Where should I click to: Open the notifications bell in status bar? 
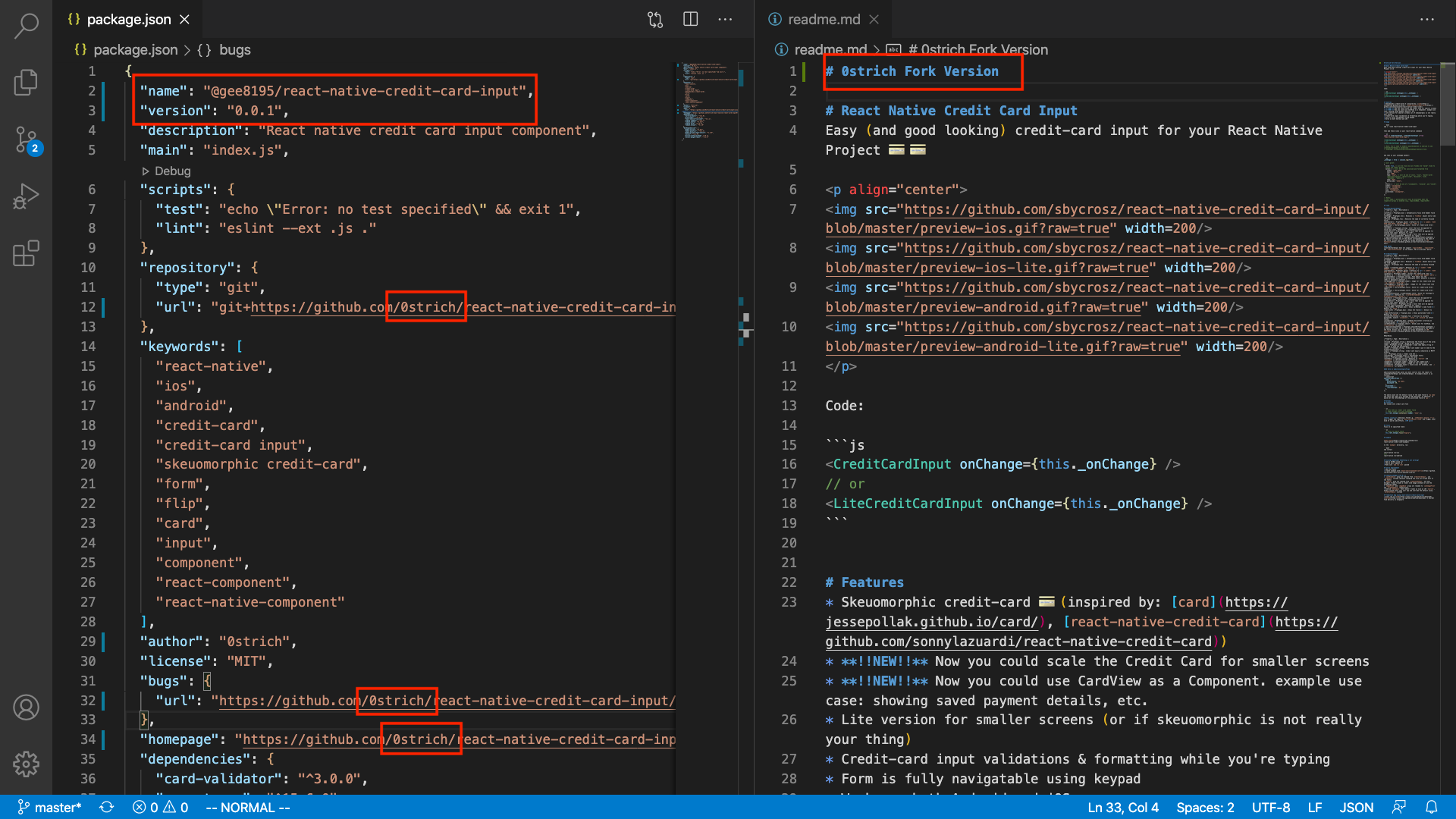click(1431, 808)
